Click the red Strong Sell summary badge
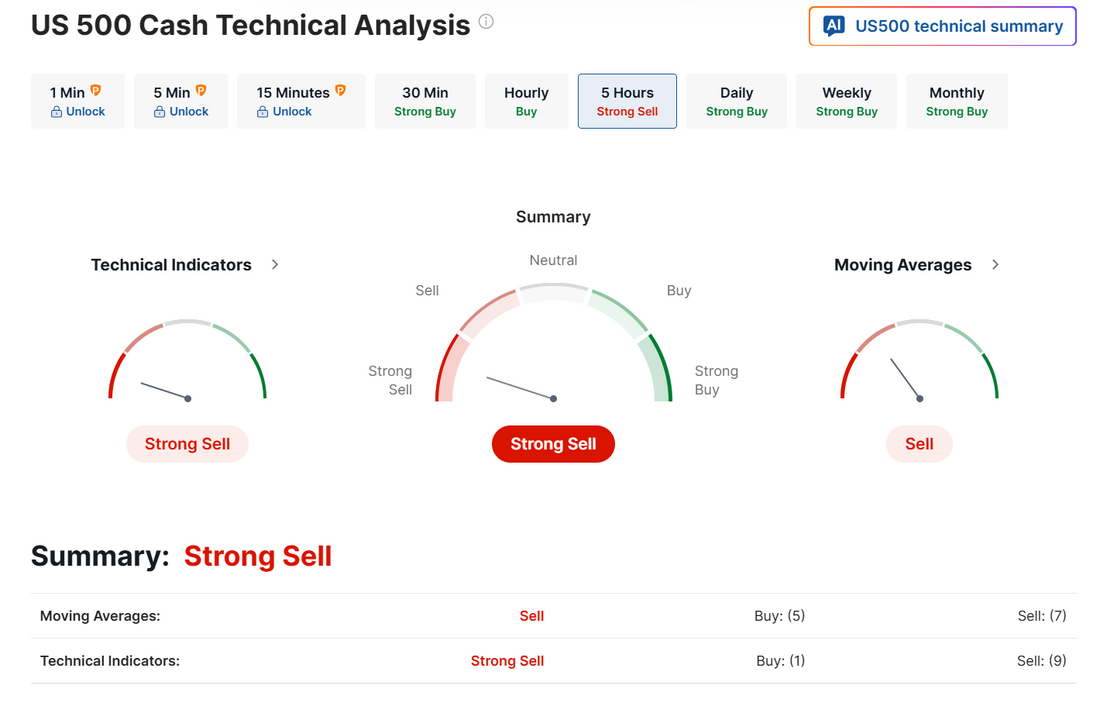Viewport: 1100px width, 706px height. [x=553, y=444]
